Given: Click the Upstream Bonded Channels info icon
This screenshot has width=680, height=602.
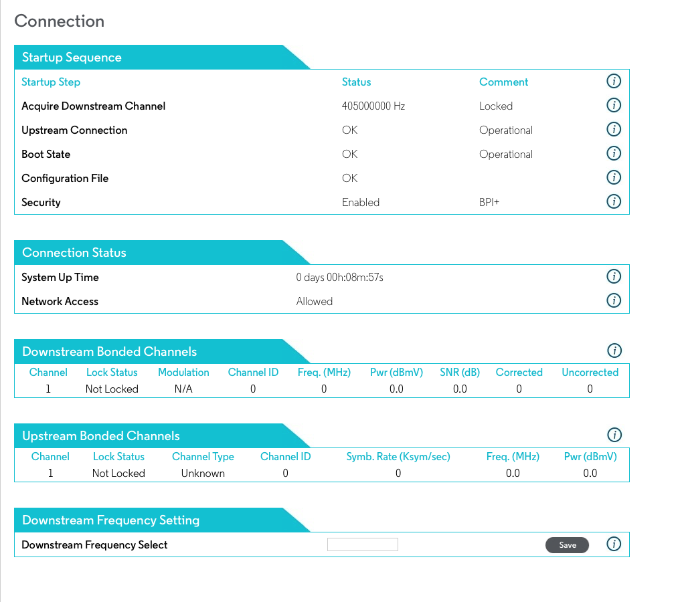Looking at the screenshot, I should point(614,435).
